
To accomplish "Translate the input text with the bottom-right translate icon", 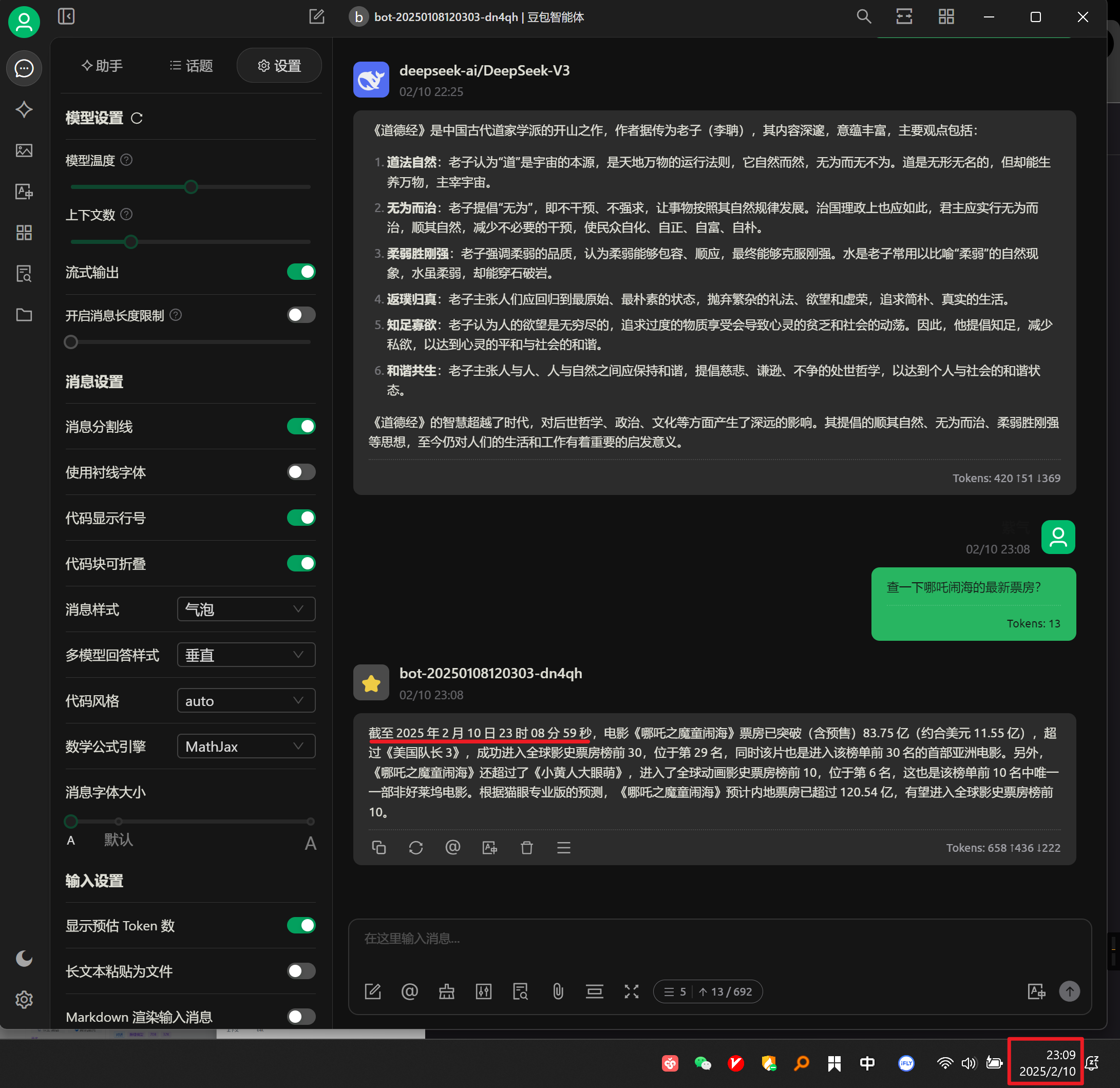I will pos(1036,991).
